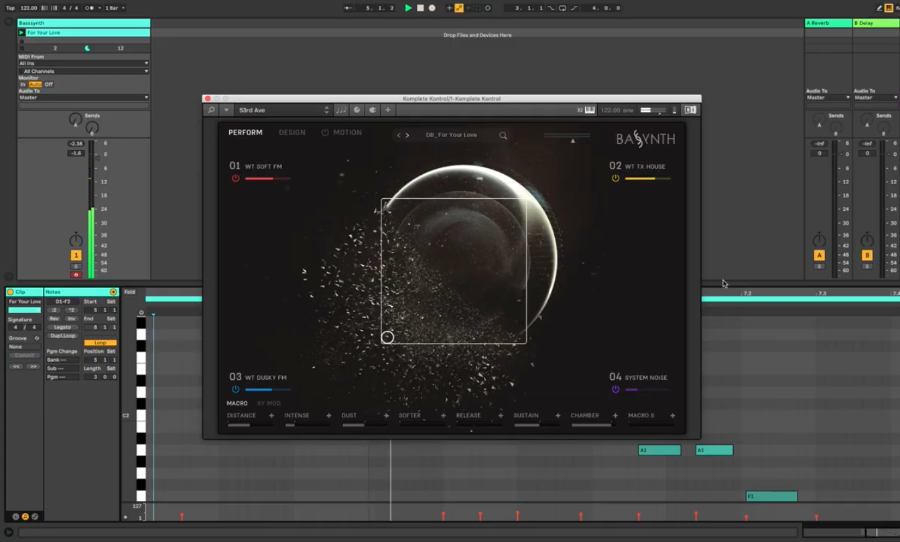900x542 pixels.
Task: Click the Stop button in transport bar
Action: pyautogui.click(x=420, y=8)
